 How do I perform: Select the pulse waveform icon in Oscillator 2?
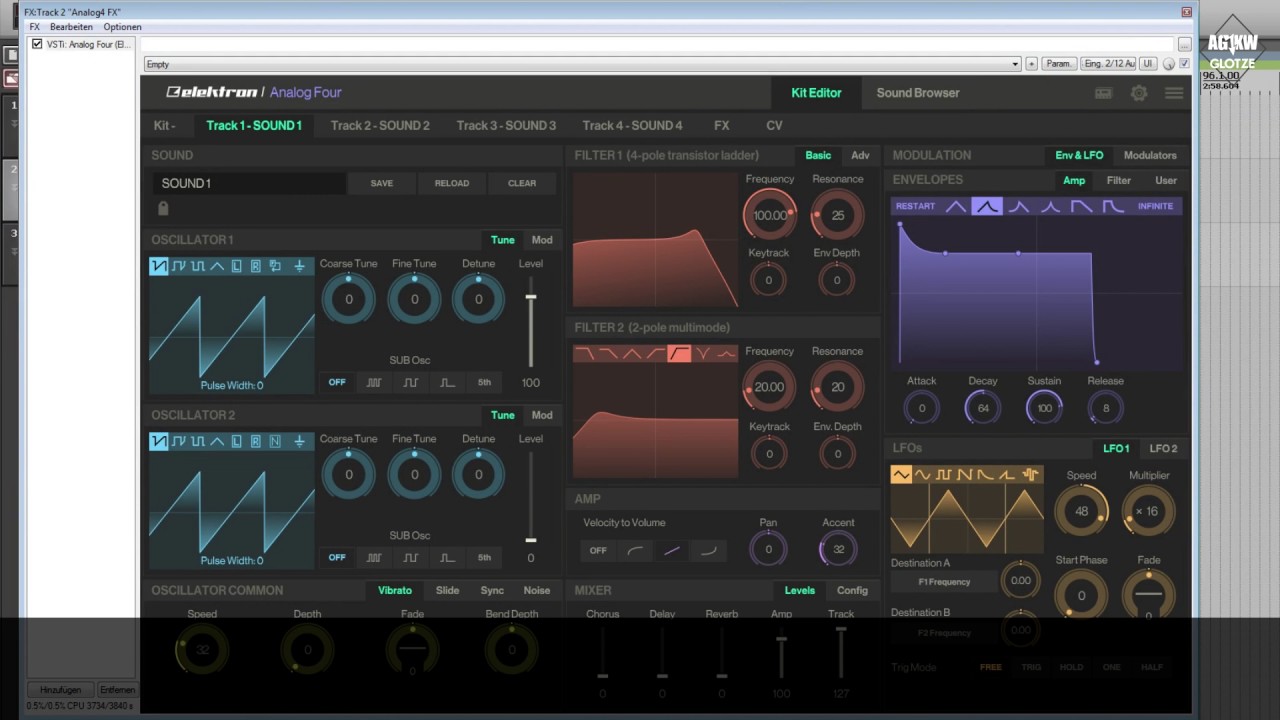198,441
